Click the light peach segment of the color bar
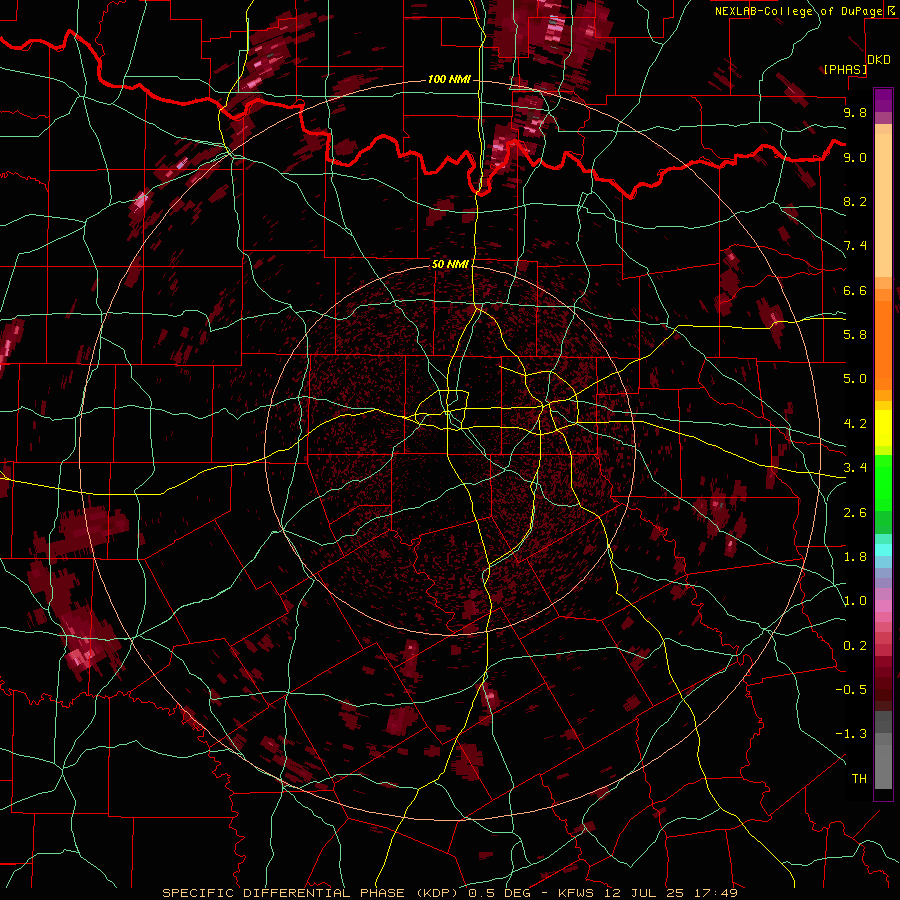 click(883, 207)
